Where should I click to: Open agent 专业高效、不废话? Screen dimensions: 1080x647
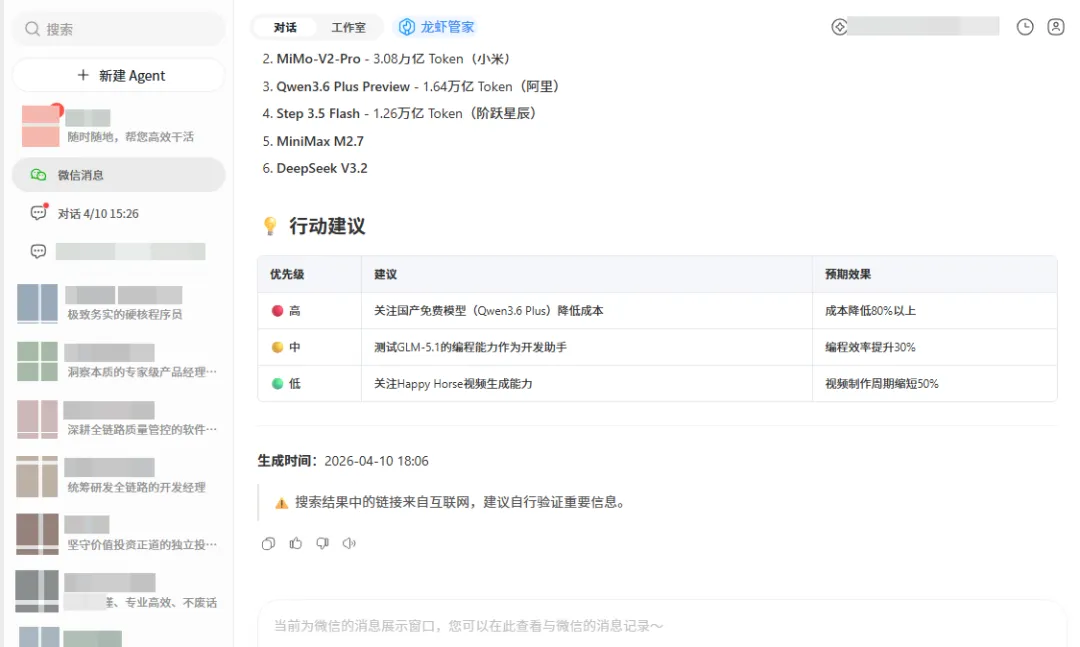coord(118,591)
